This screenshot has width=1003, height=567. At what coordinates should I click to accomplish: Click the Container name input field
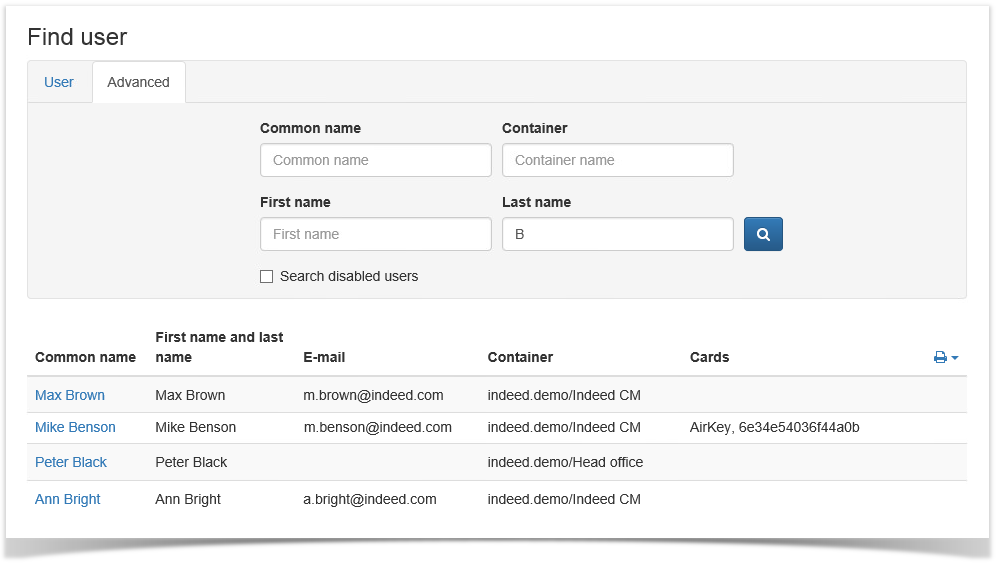coord(617,160)
